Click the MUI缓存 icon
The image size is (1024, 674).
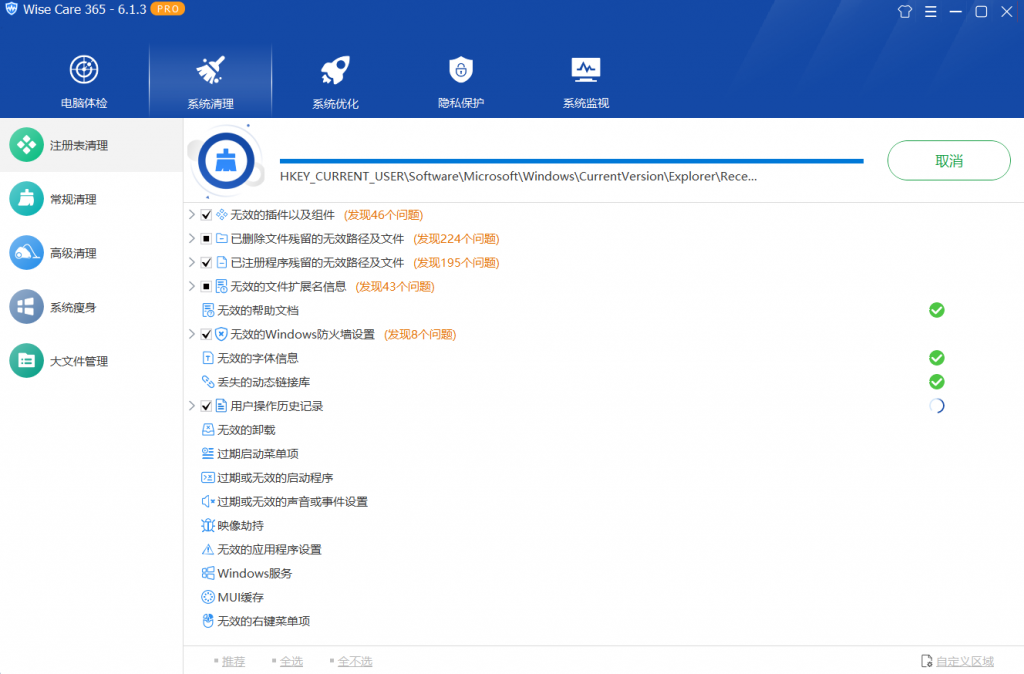tap(208, 597)
